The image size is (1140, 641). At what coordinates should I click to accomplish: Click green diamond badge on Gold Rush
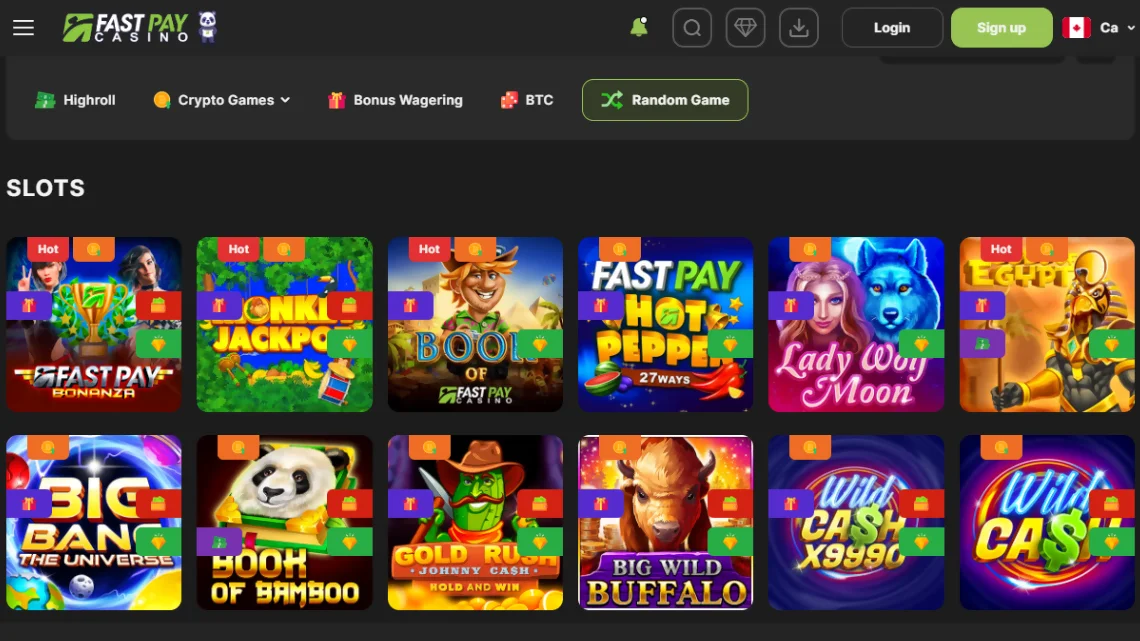(540, 541)
